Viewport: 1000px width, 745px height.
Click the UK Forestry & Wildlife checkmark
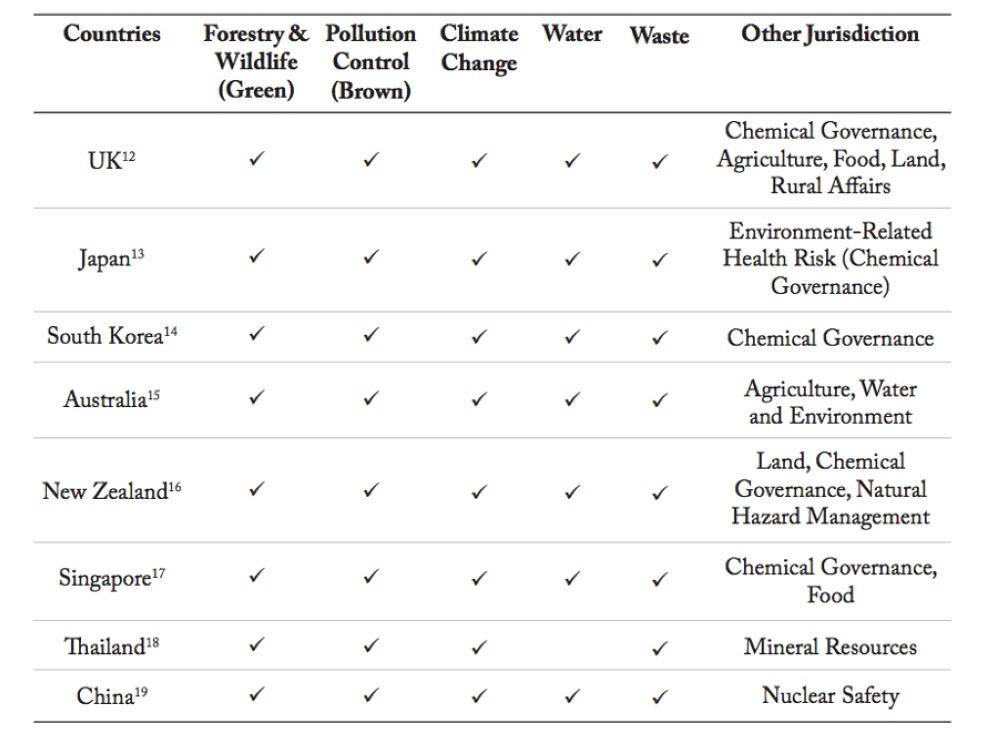(256, 160)
